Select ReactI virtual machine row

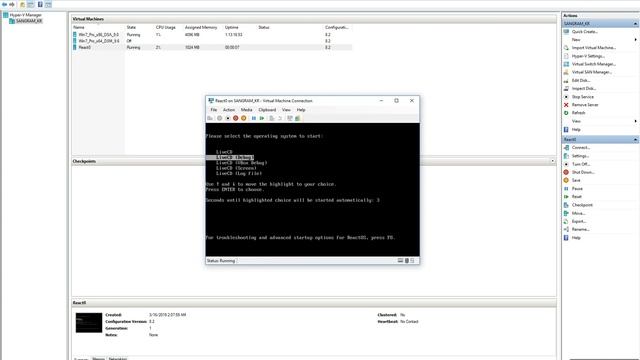click(212, 47)
